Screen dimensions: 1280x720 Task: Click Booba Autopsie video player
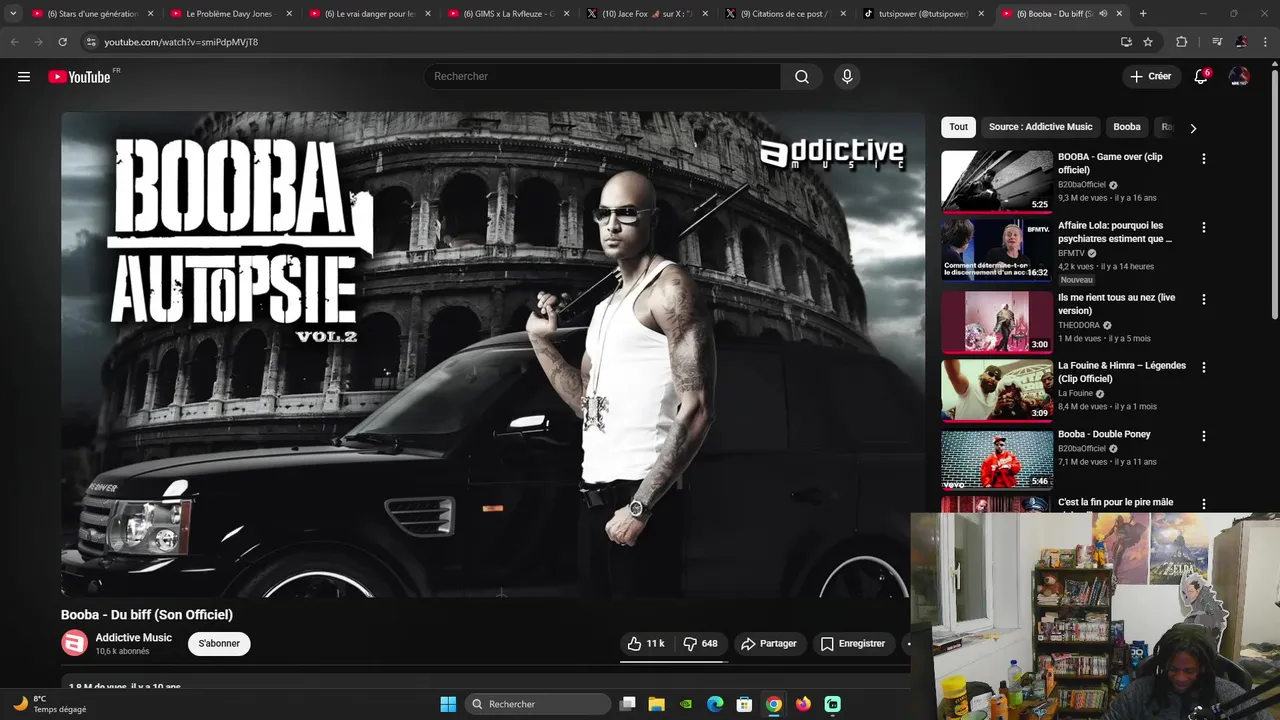point(493,354)
